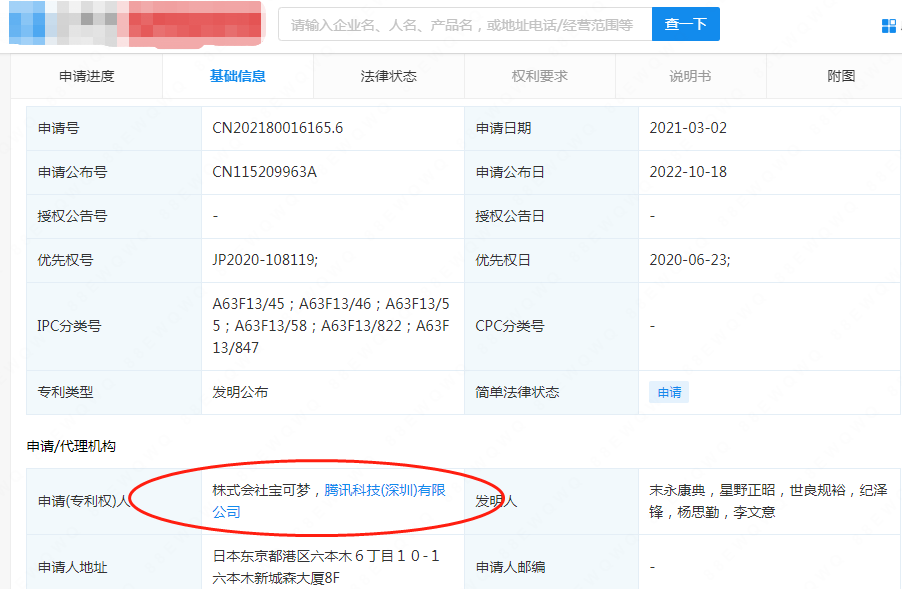Switch to the 申请进度 tab
Viewport: 902px width, 589px height.
[x=87, y=76]
